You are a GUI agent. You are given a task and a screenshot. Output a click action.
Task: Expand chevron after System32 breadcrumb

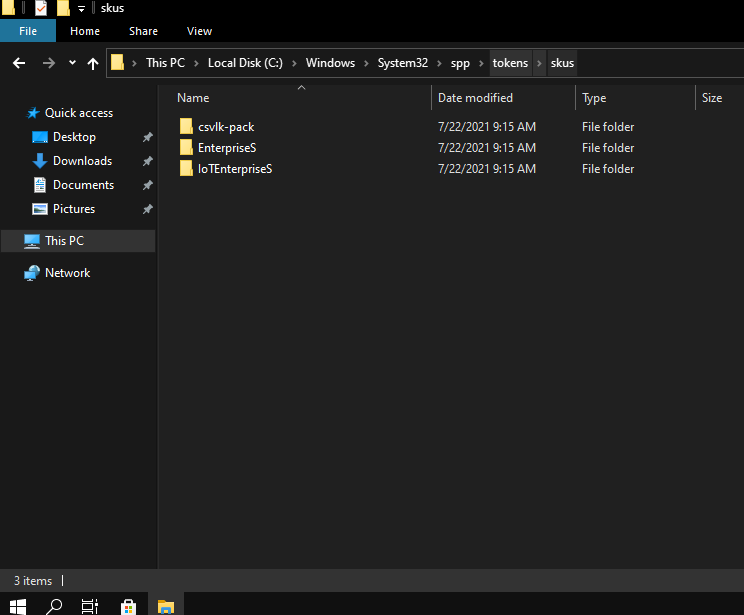pos(439,63)
